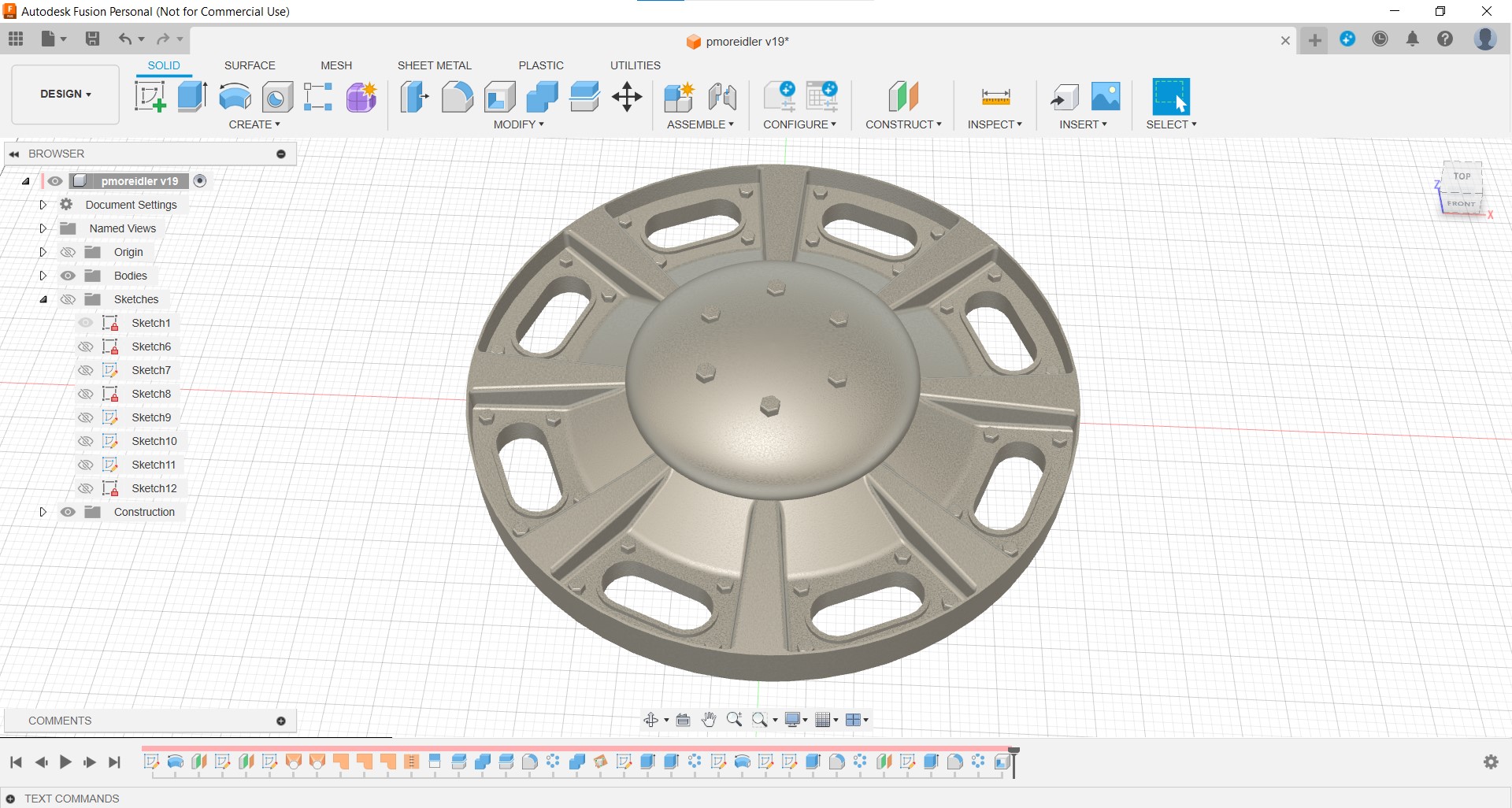Click the timeline Play button
1512x808 pixels.
pyautogui.click(x=65, y=762)
